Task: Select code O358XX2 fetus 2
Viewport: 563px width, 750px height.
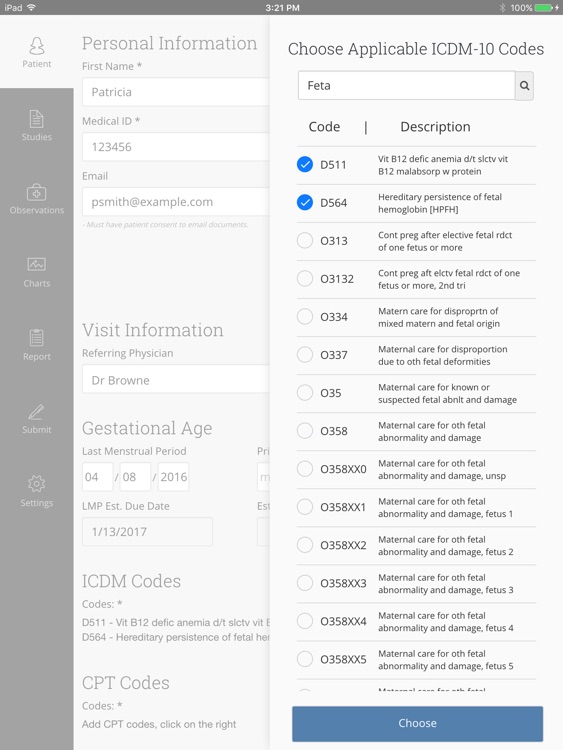Action: [305, 545]
